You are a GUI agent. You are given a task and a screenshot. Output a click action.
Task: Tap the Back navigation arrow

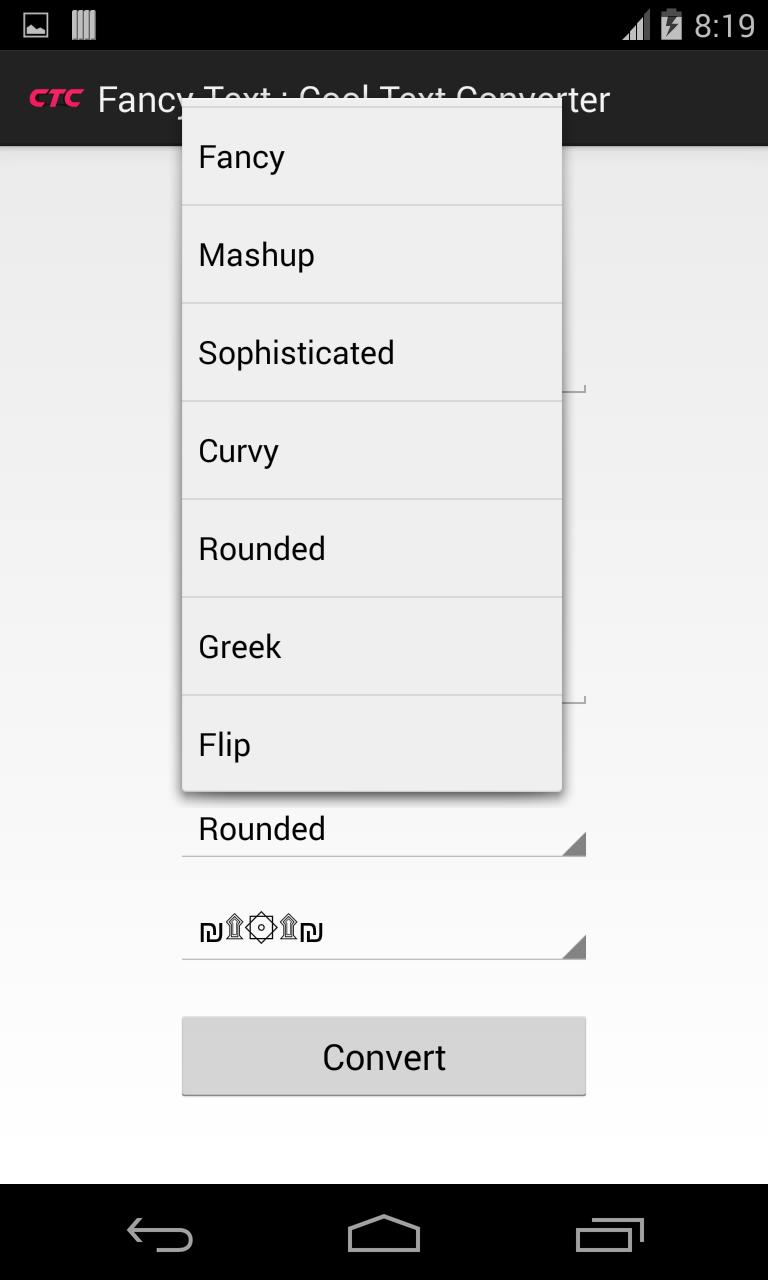159,1235
